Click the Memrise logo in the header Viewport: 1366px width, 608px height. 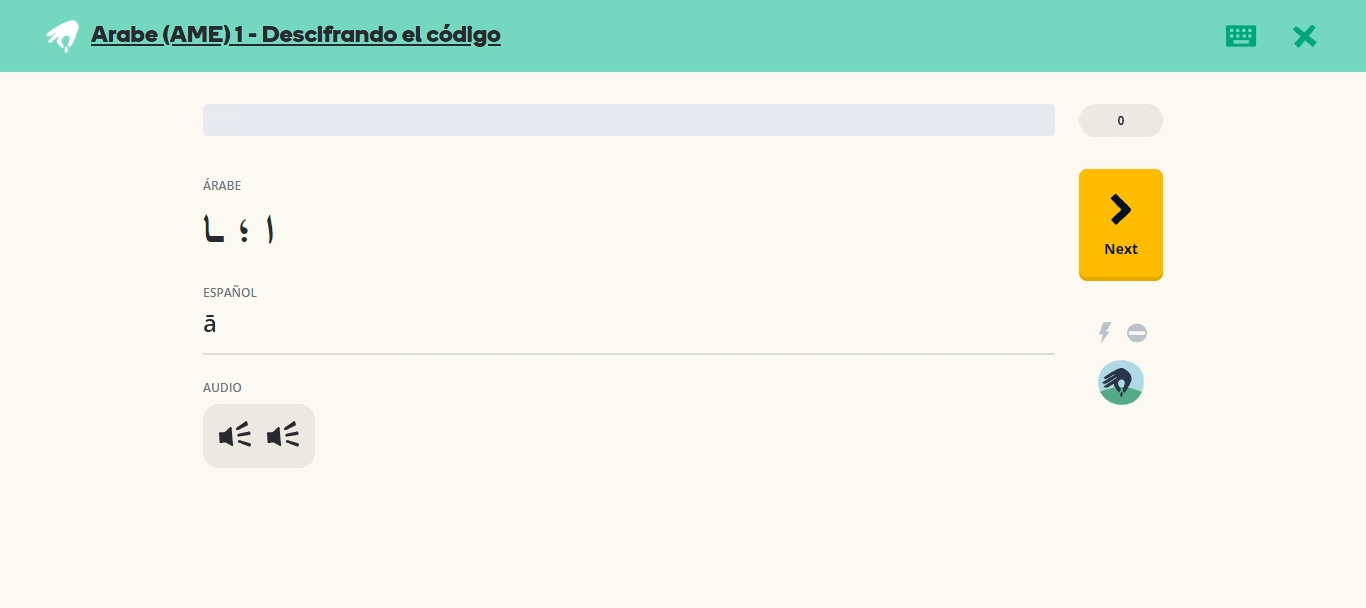(x=62, y=36)
